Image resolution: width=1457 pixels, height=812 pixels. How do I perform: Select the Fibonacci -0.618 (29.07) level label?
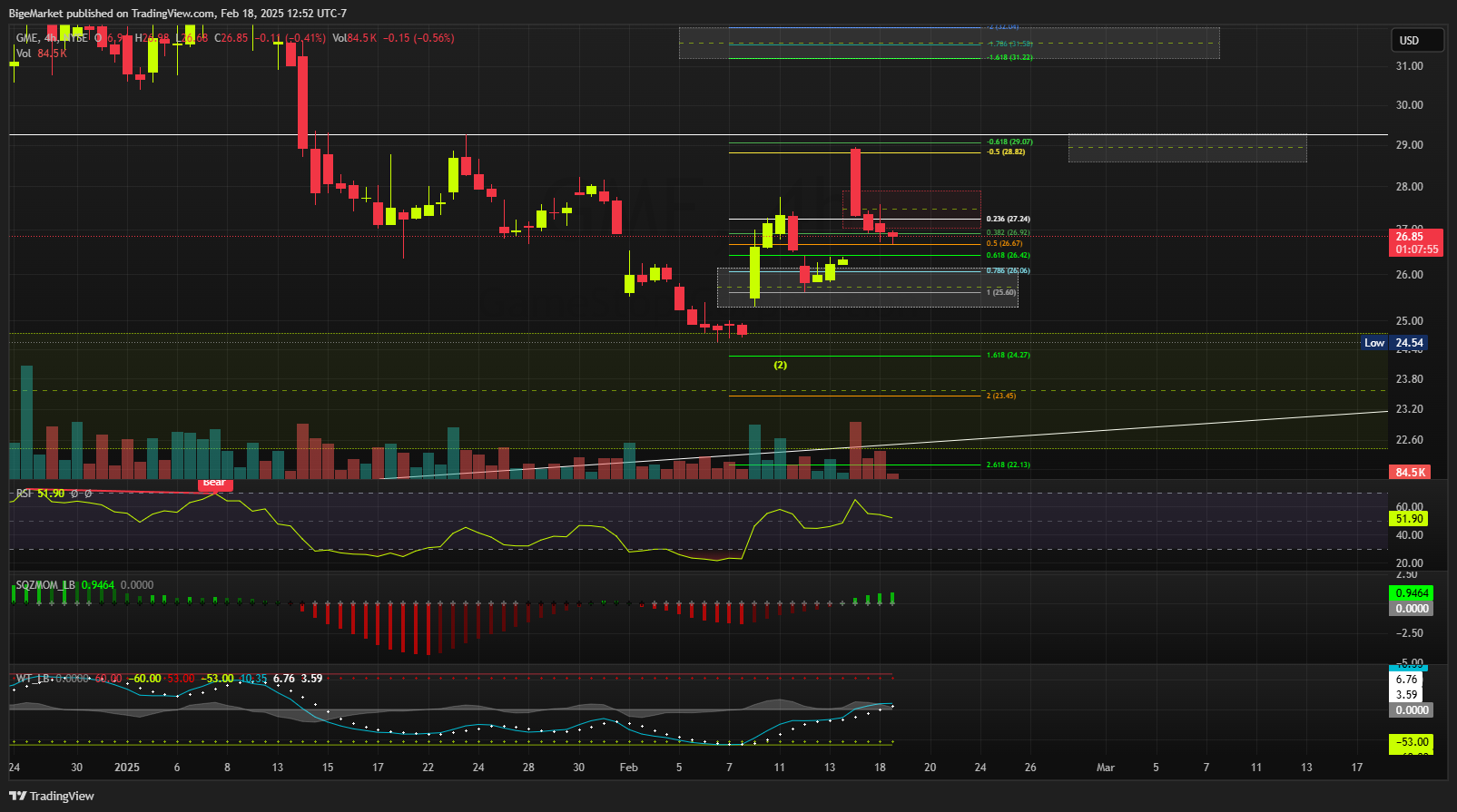point(1009,142)
